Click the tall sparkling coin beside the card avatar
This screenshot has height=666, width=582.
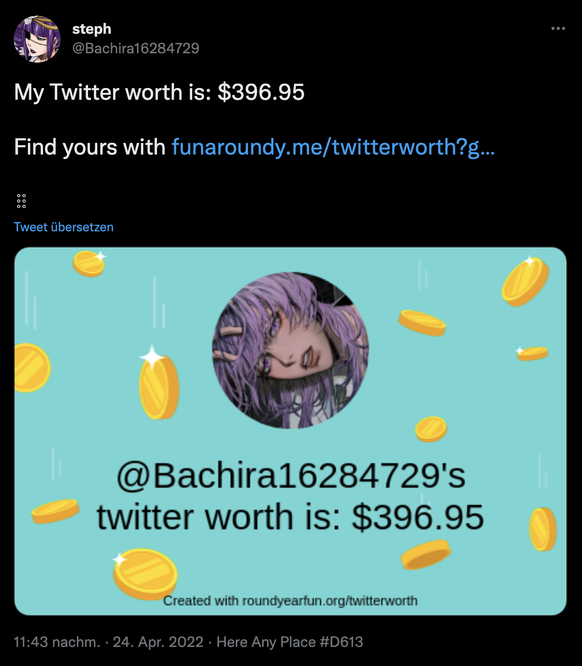tap(158, 383)
